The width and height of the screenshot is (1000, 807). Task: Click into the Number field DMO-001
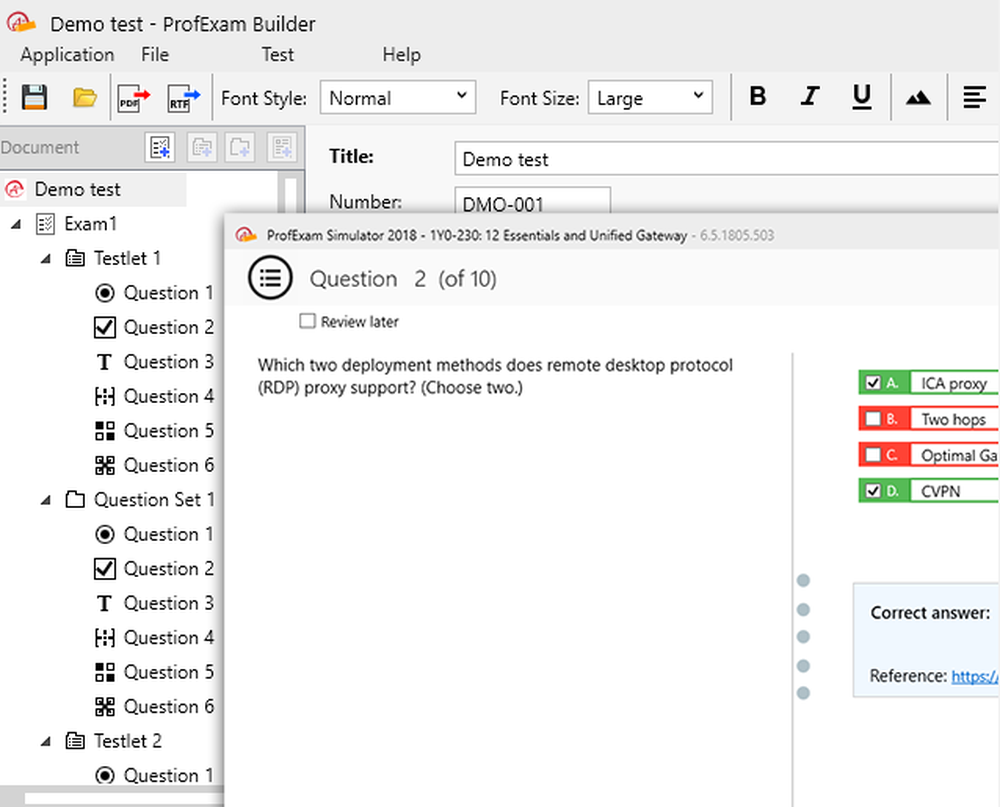pyautogui.click(x=533, y=201)
